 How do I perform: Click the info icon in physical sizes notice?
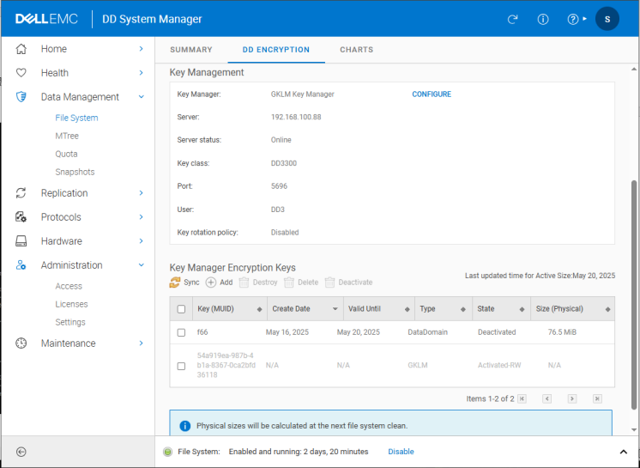[185, 426]
